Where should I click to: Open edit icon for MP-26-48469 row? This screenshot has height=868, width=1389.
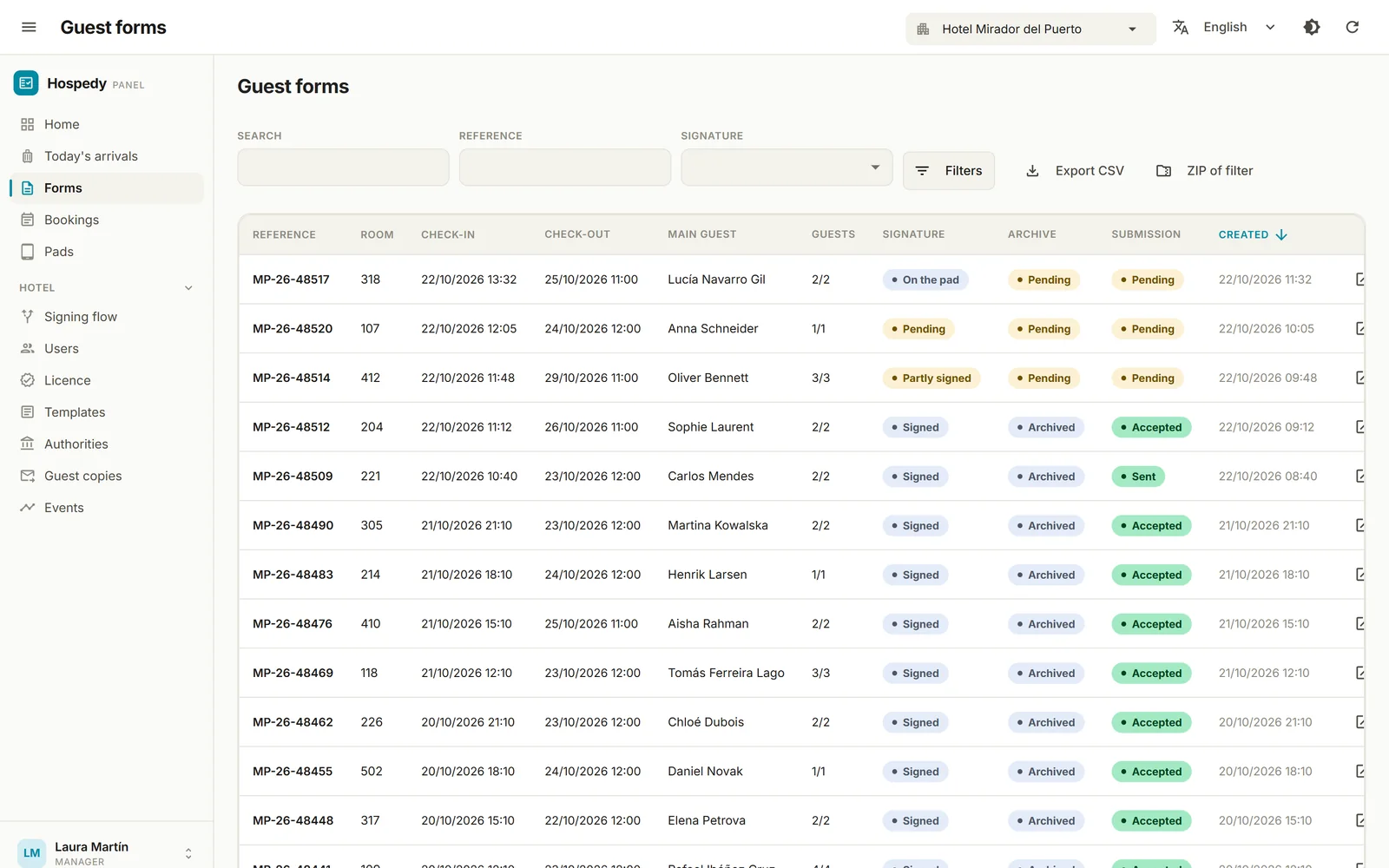pyautogui.click(x=1359, y=673)
